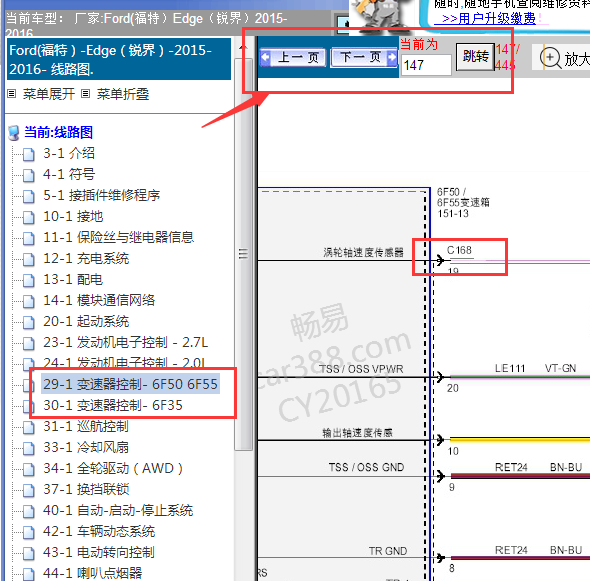
Task: Click the document icon beside 43-1 电动转向控制
Action: [x=29, y=554]
